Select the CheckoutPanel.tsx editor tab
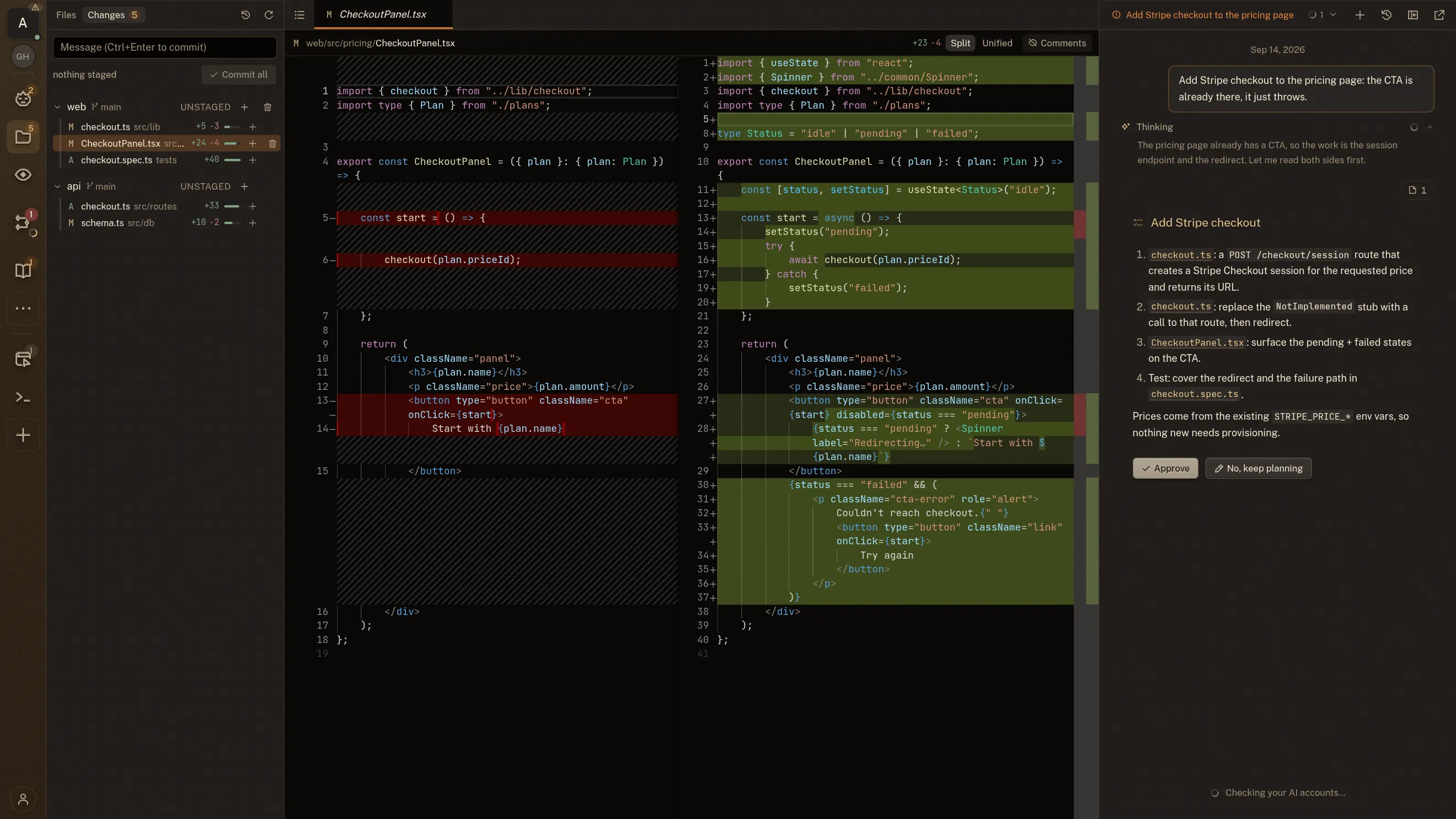Image resolution: width=1456 pixels, height=819 pixels. click(383, 14)
